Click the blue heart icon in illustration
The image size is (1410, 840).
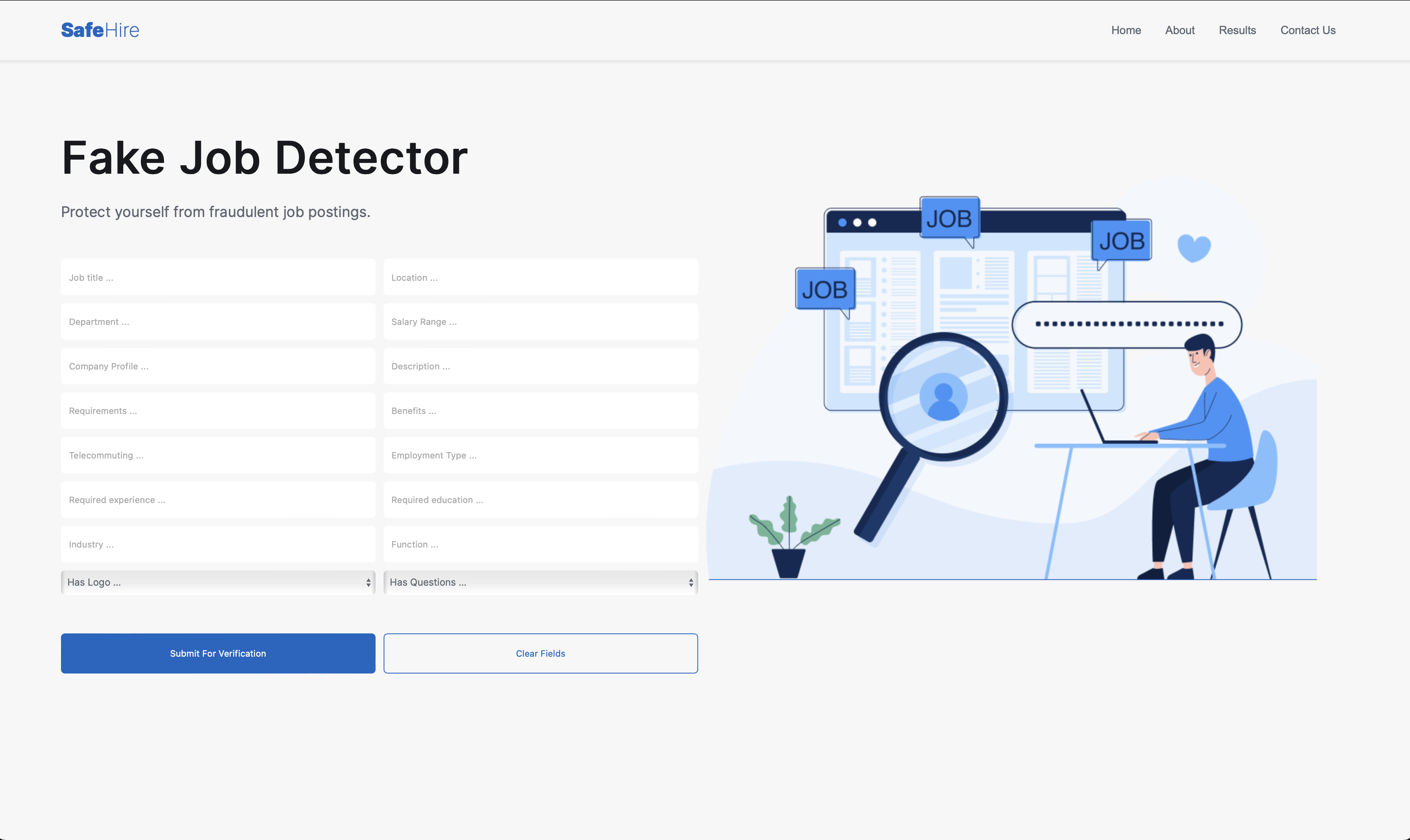coord(1193,248)
